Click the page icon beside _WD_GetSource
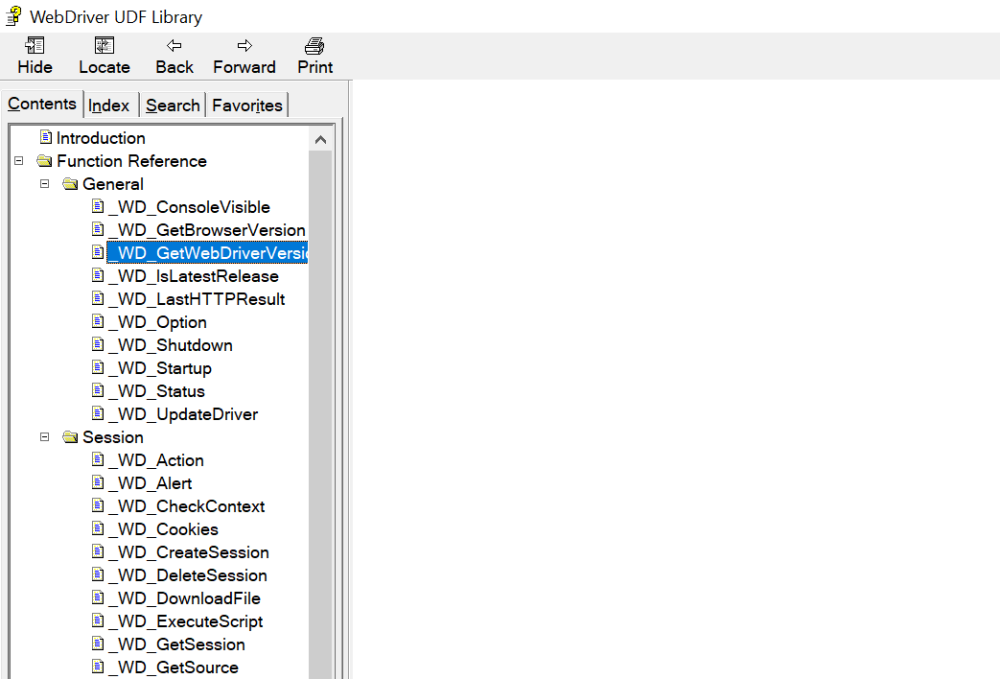This screenshot has height=679, width=1000. tap(98, 666)
